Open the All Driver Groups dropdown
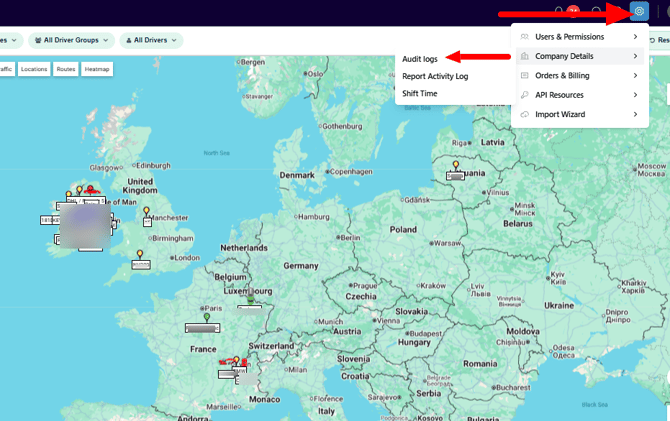 [71, 40]
